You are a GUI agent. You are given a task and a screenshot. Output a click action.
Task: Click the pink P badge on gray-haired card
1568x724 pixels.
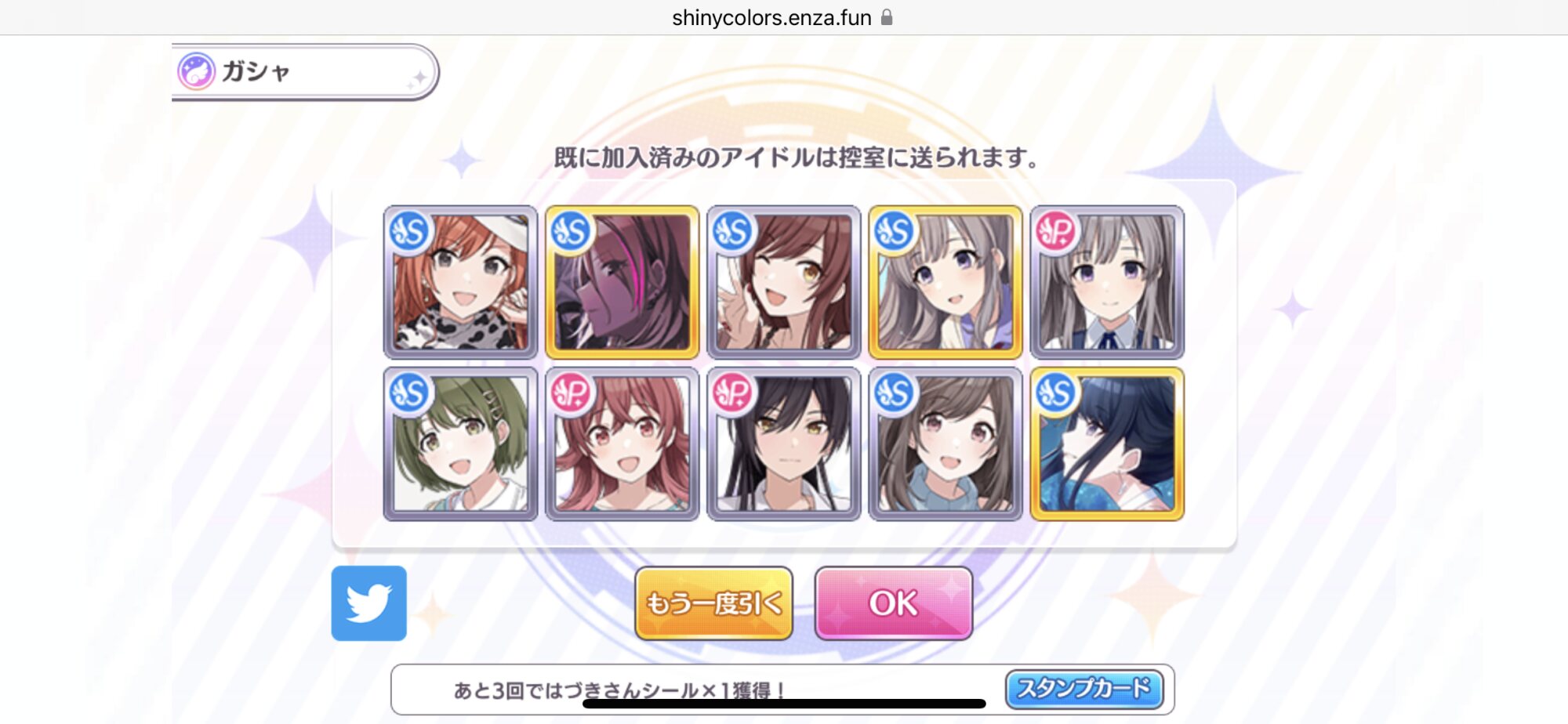(1055, 232)
